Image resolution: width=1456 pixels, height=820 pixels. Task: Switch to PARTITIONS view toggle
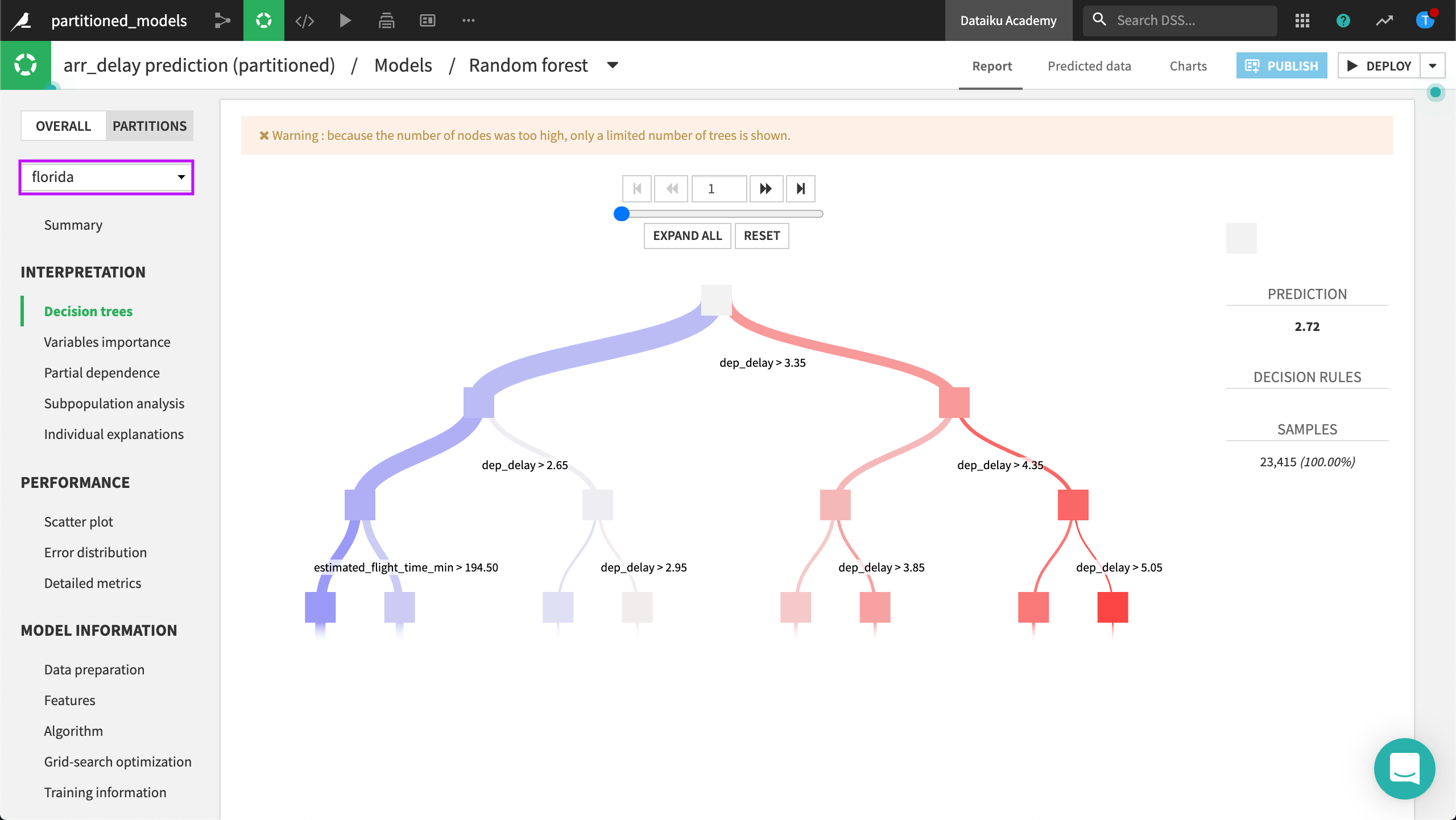point(149,126)
